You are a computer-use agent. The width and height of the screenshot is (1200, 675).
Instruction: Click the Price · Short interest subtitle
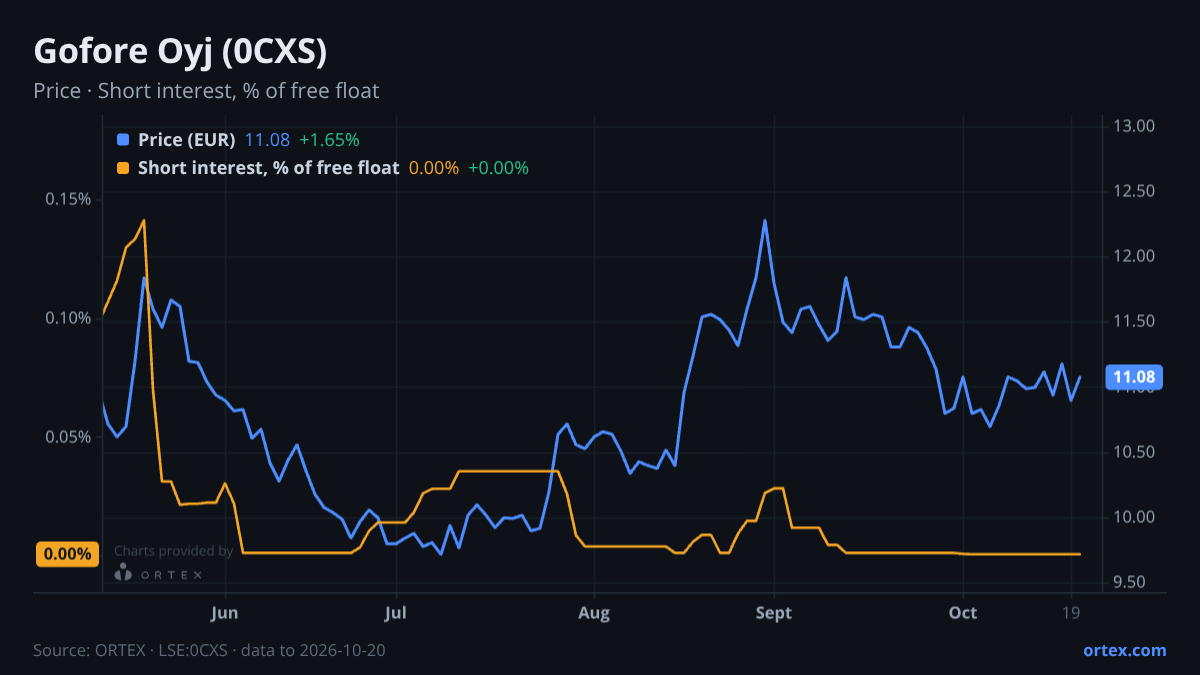click(206, 91)
